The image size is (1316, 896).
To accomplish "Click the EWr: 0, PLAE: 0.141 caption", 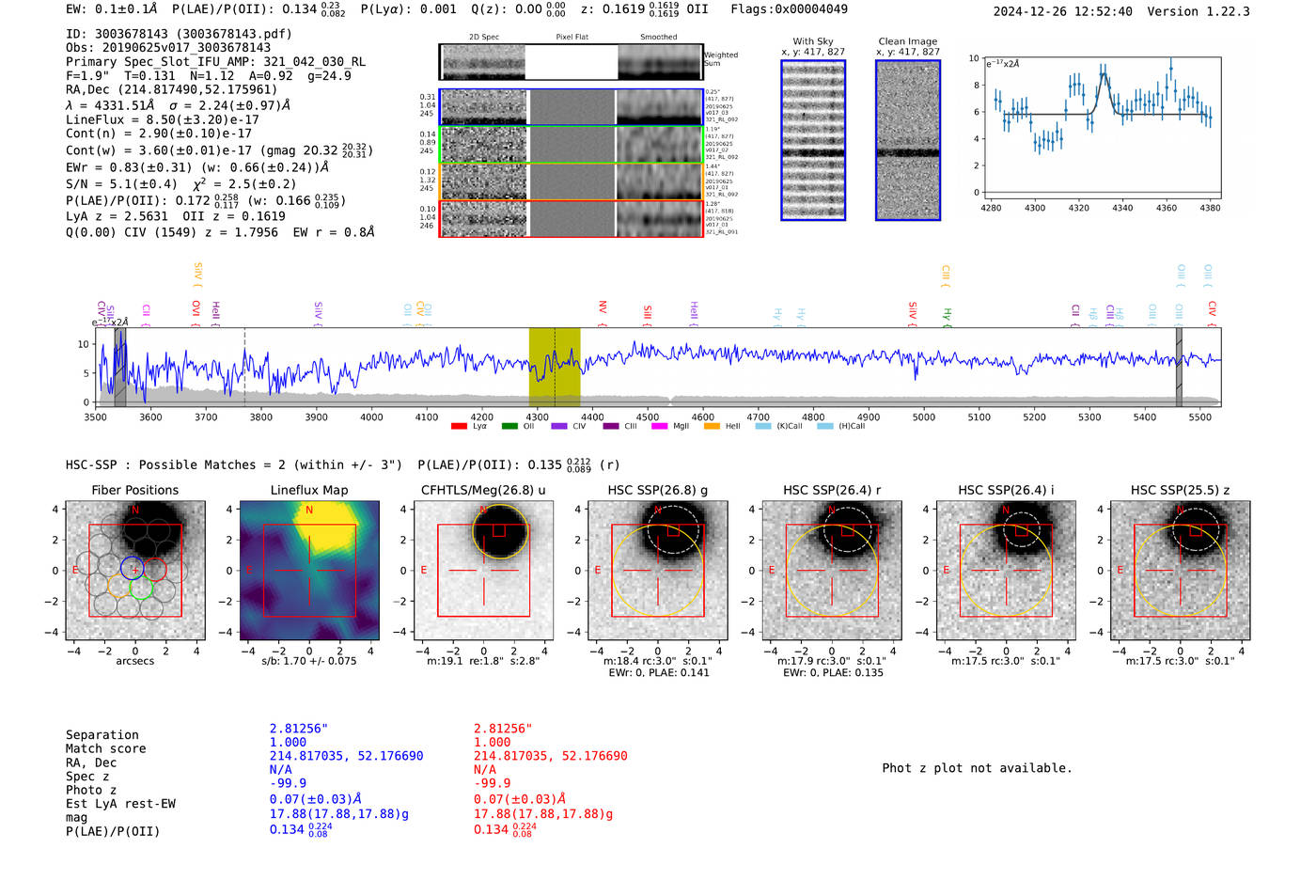I will [x=658, y=673].
